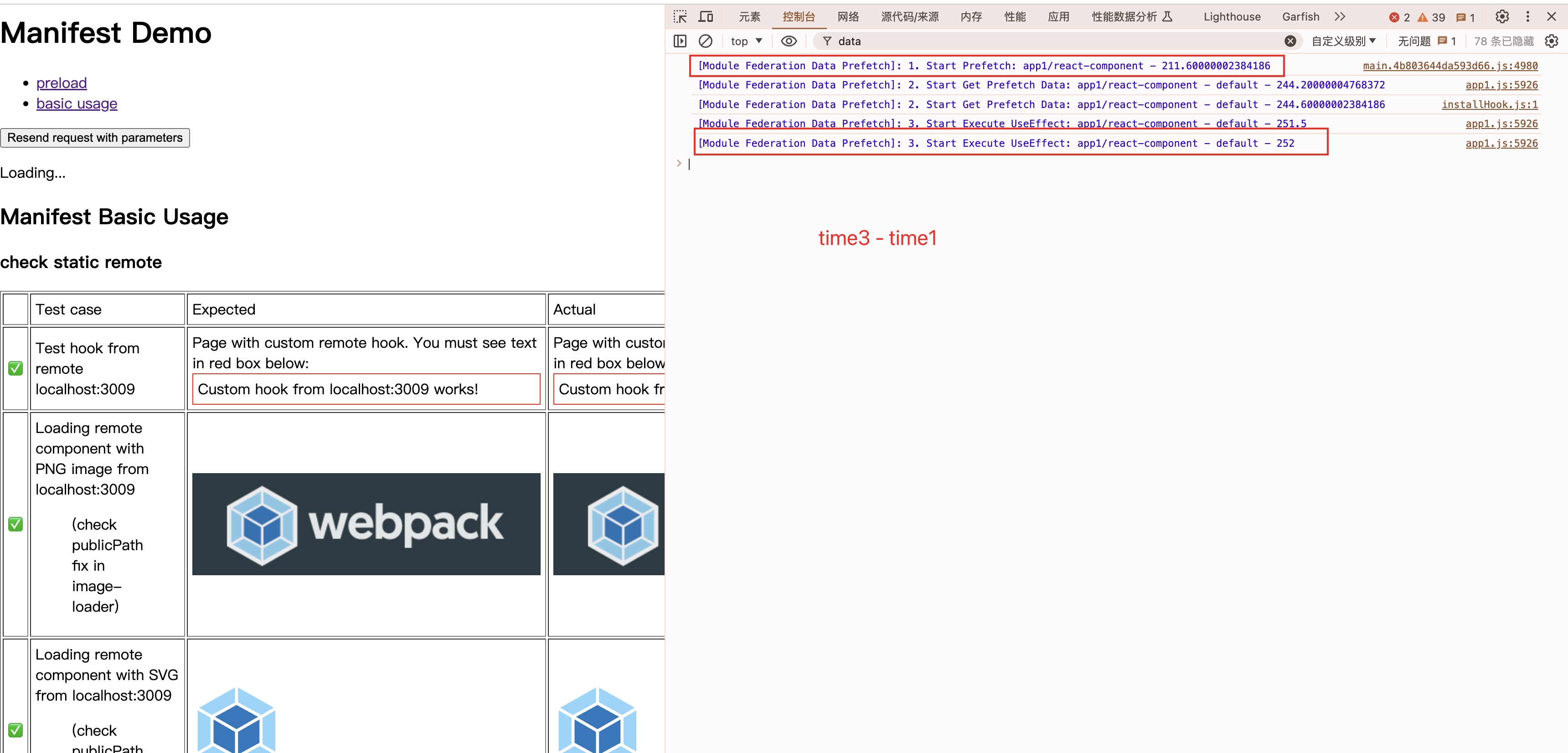
Task: Switch to the 网络 tab
Action: click(848, 16)
